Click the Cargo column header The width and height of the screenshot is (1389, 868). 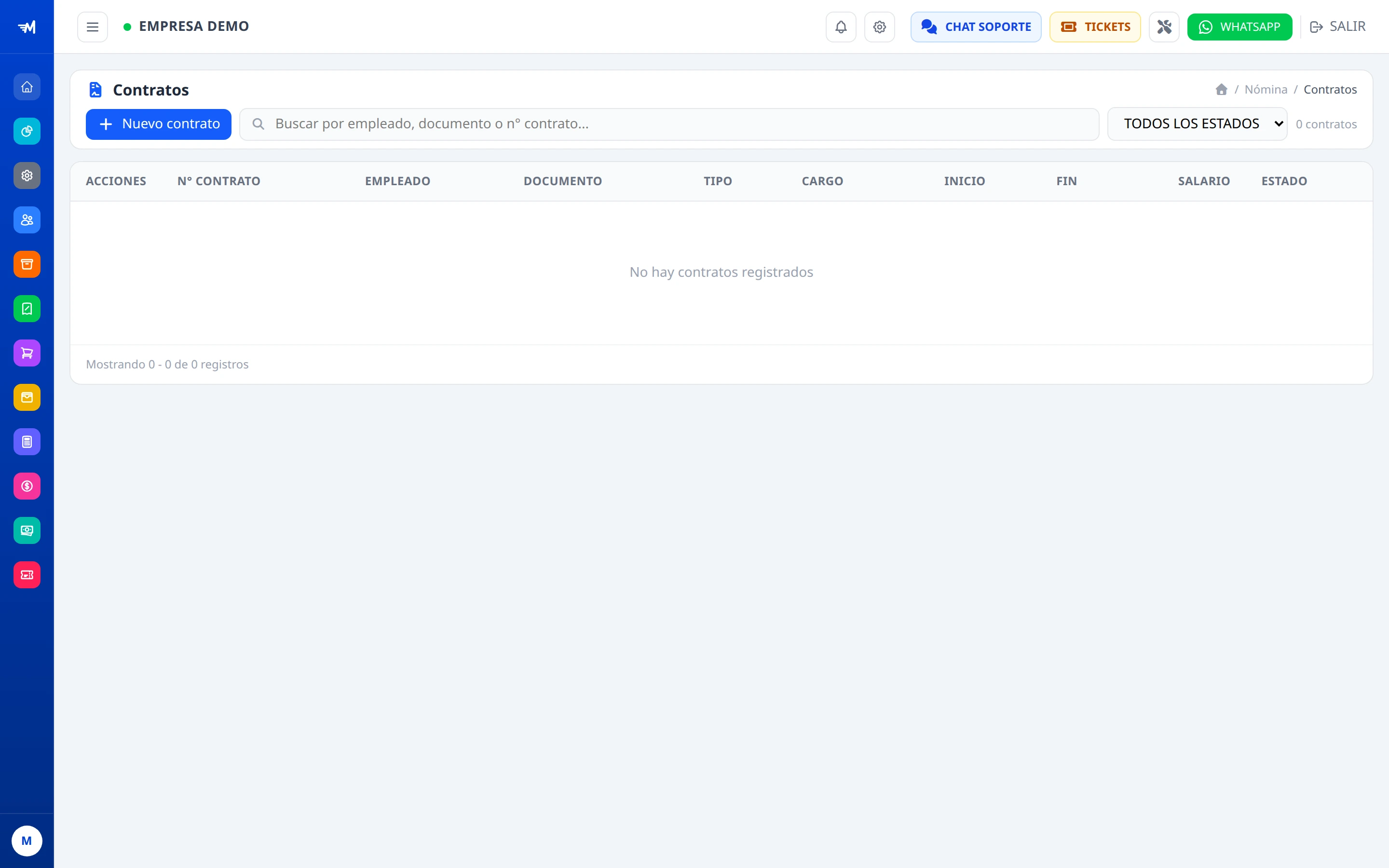point(822,181)
